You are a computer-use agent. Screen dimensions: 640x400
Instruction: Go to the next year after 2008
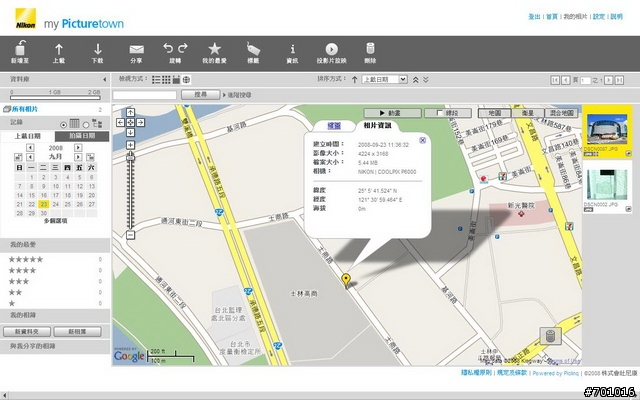coord(78,147)
